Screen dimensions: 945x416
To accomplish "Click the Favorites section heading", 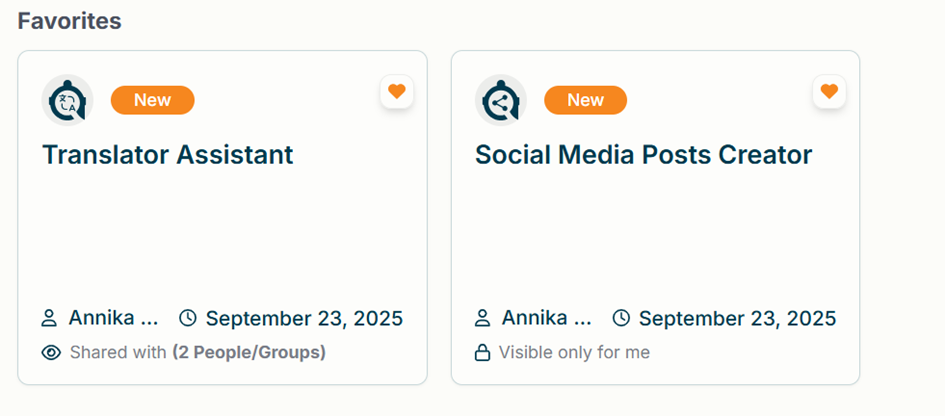I will click(x=69, y=21).
